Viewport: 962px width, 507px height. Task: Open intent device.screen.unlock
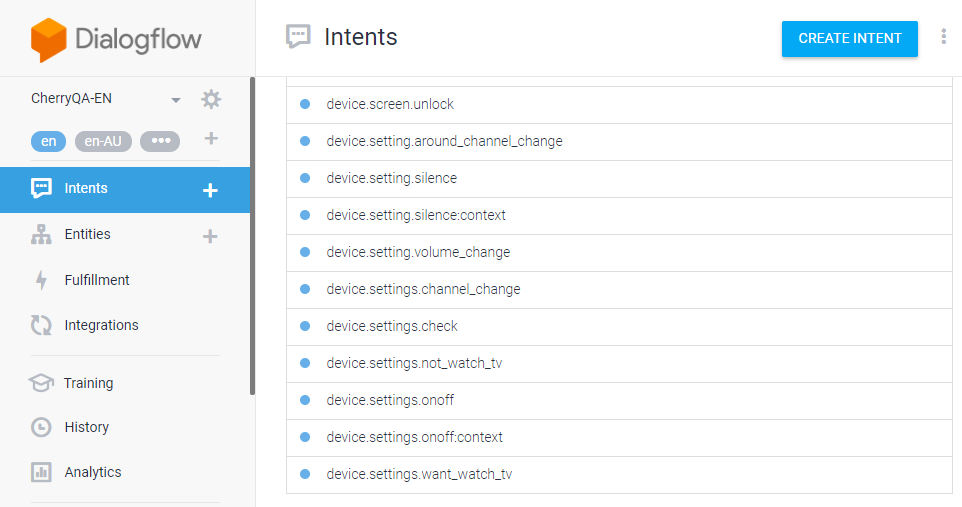pos(619,104)
